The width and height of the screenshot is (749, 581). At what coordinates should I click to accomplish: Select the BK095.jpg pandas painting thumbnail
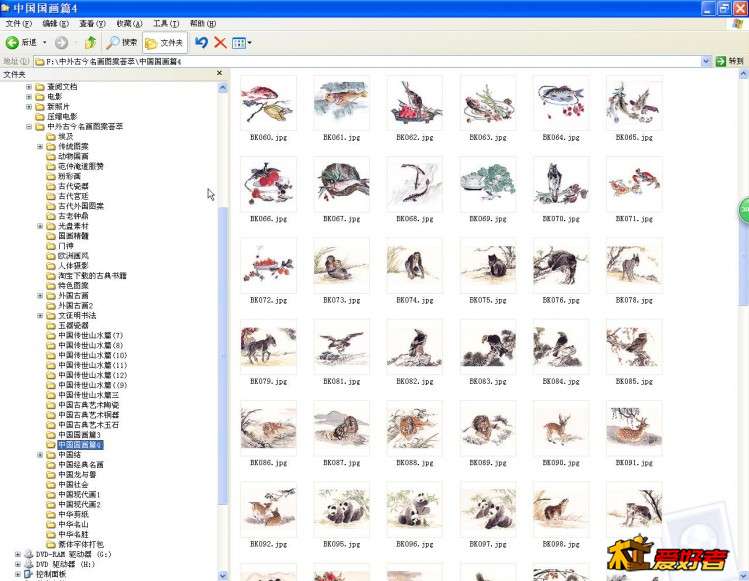click(342, 509)
